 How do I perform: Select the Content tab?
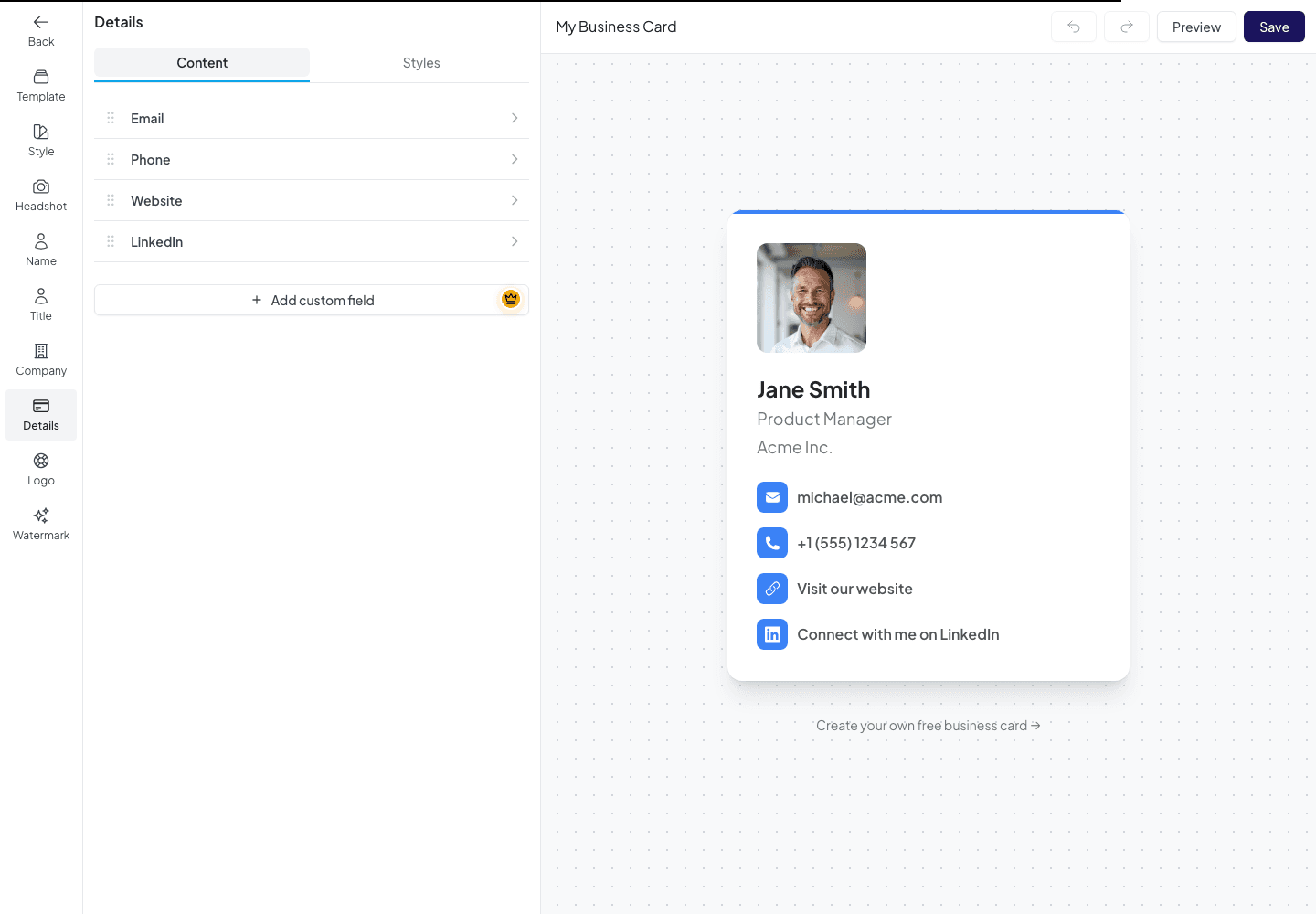tap(202, 63)
